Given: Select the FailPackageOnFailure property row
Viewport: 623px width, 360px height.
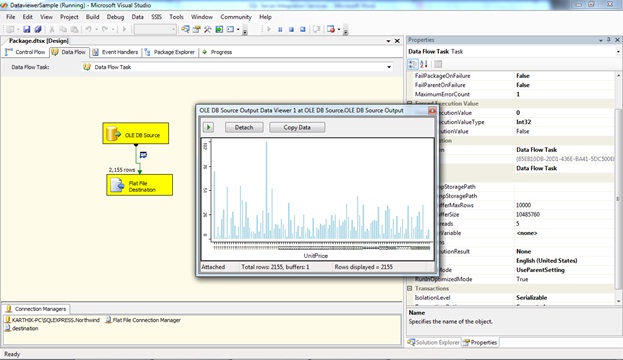Looking at the screenshot, I should point(511,75).
